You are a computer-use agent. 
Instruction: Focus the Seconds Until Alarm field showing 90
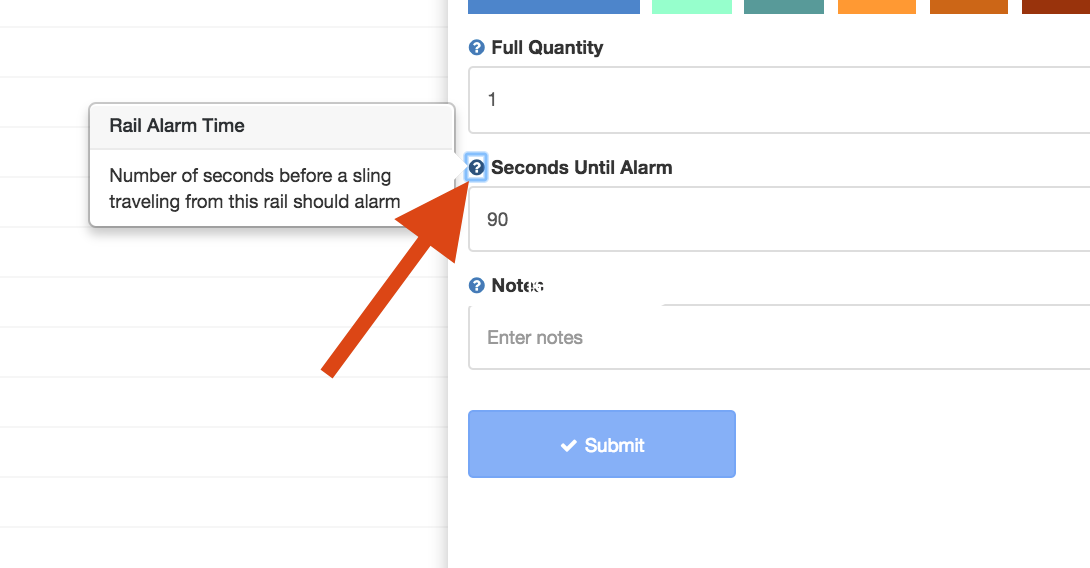coord(779,219)
